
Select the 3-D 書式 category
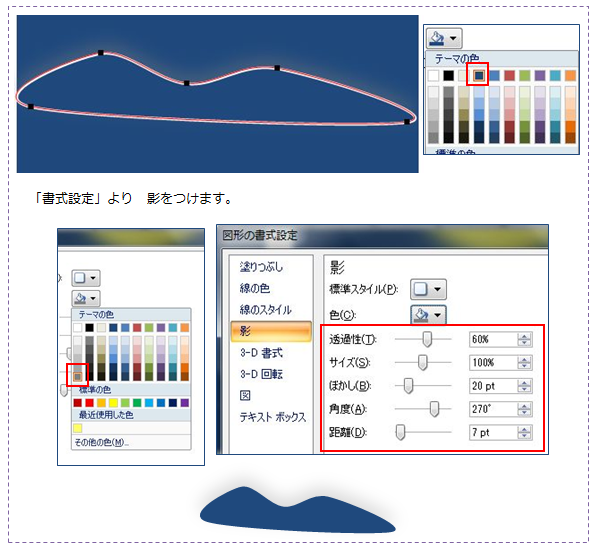261,353
